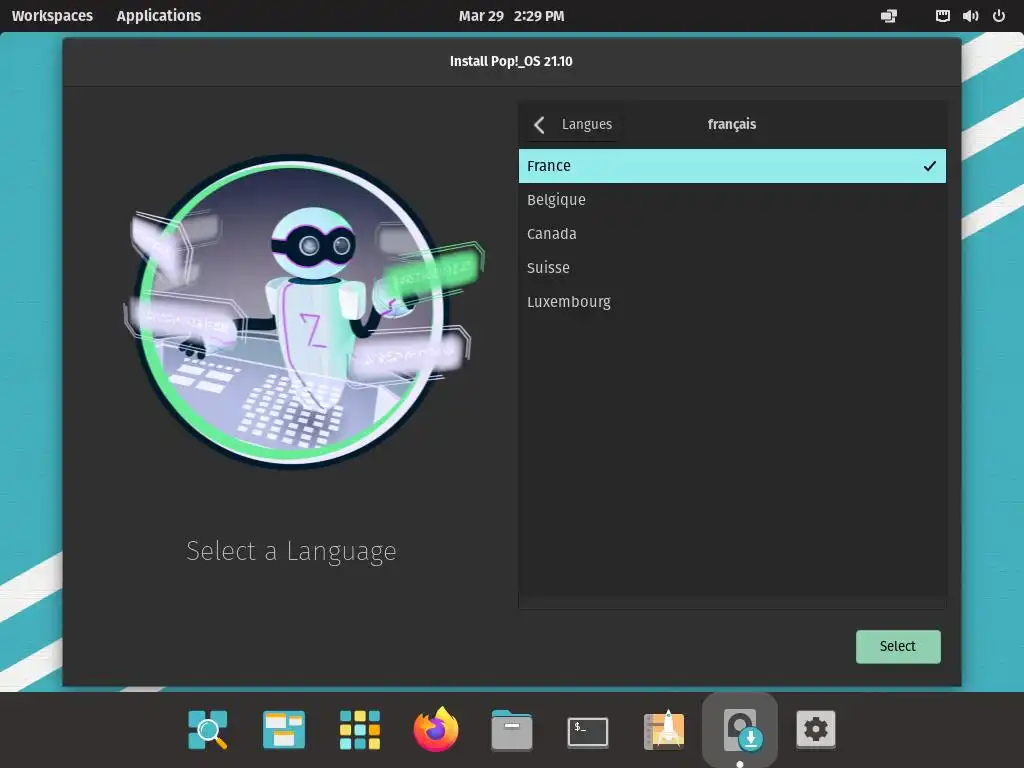Image resolution: width=1024 pixels, height=768 pixels.
Task: Launch Firefox from the dock
Action: [x=436, y=729]
